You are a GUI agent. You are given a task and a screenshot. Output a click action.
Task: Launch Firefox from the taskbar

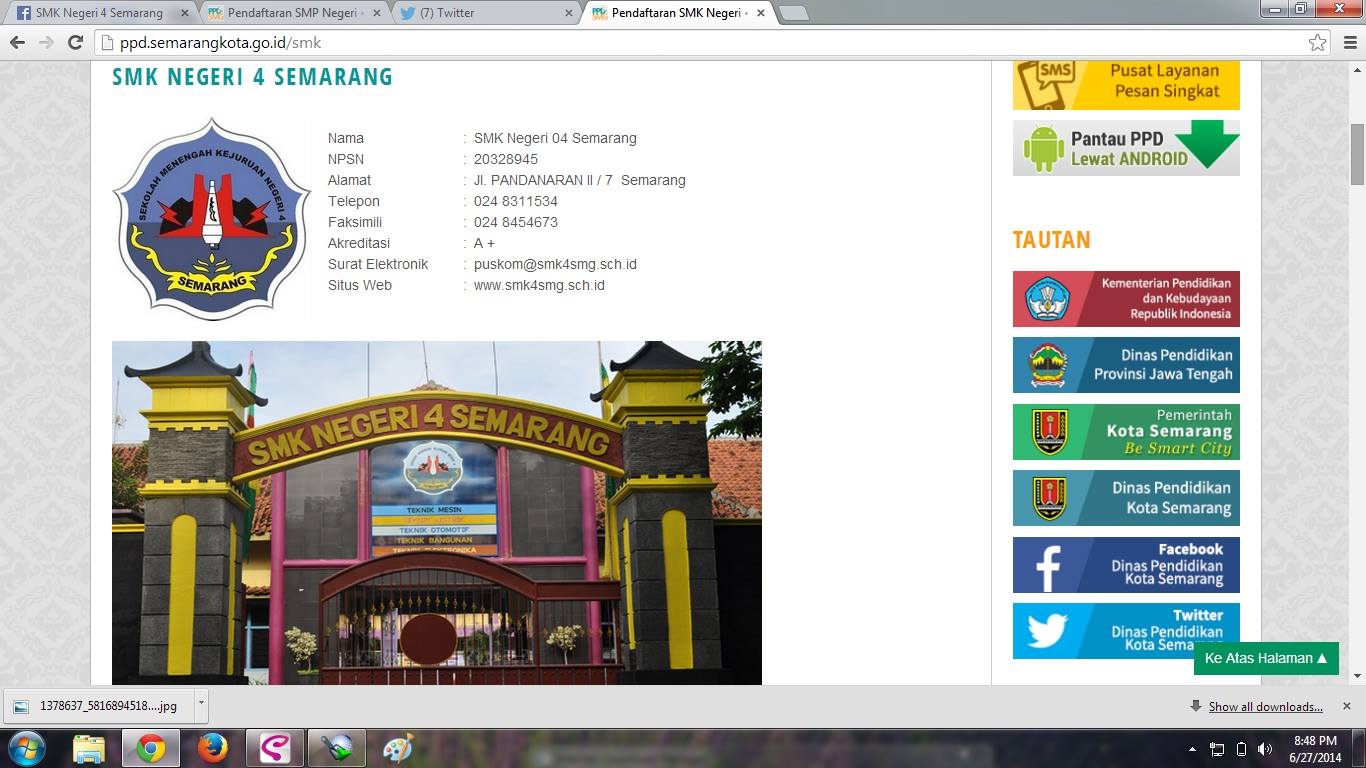(x=212, y=748)
